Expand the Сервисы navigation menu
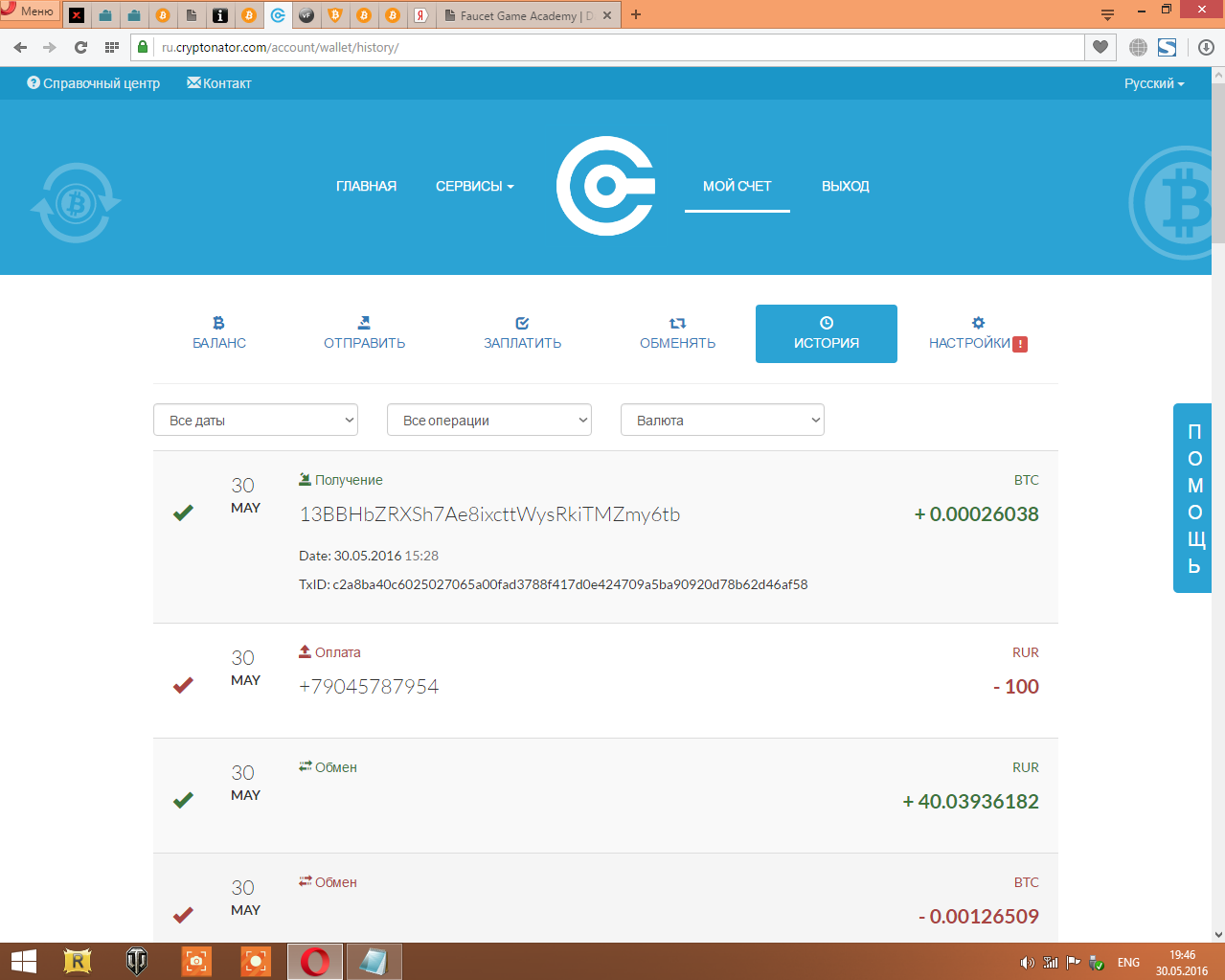Viewport: 1225px width, 980px height. [x=474, y=186]
